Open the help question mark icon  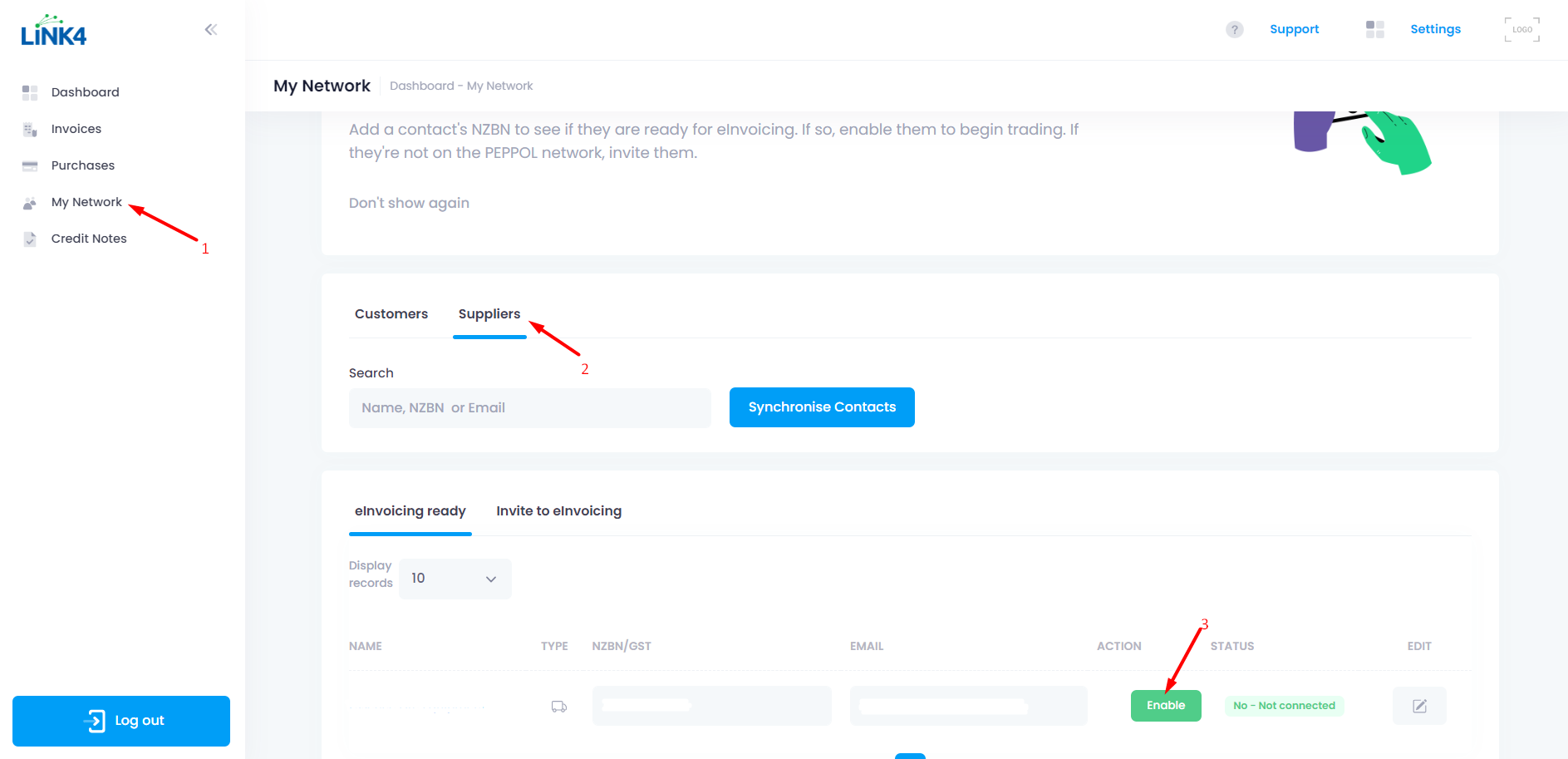click(1235, 29)
